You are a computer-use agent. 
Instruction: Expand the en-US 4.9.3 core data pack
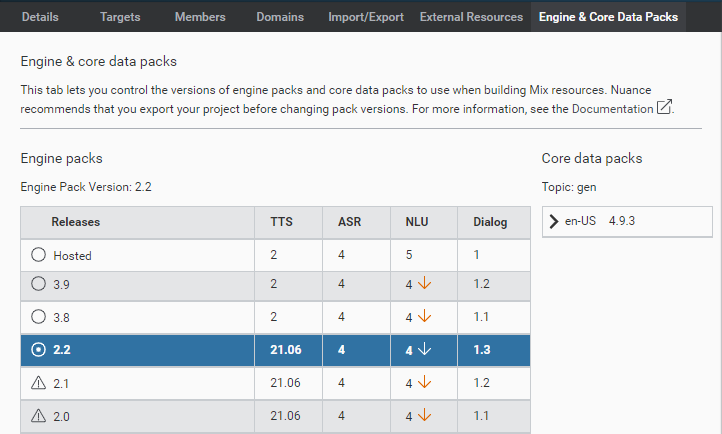554,221
